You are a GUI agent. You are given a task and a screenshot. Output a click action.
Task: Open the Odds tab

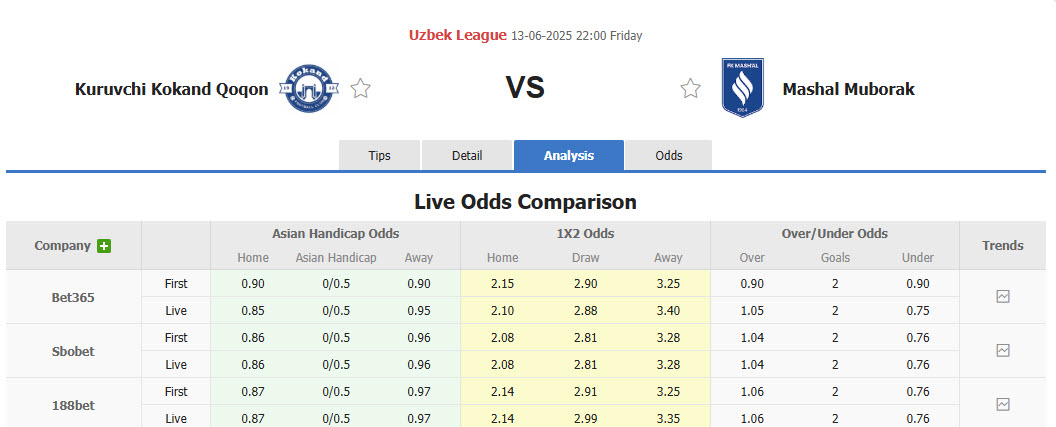669,156
